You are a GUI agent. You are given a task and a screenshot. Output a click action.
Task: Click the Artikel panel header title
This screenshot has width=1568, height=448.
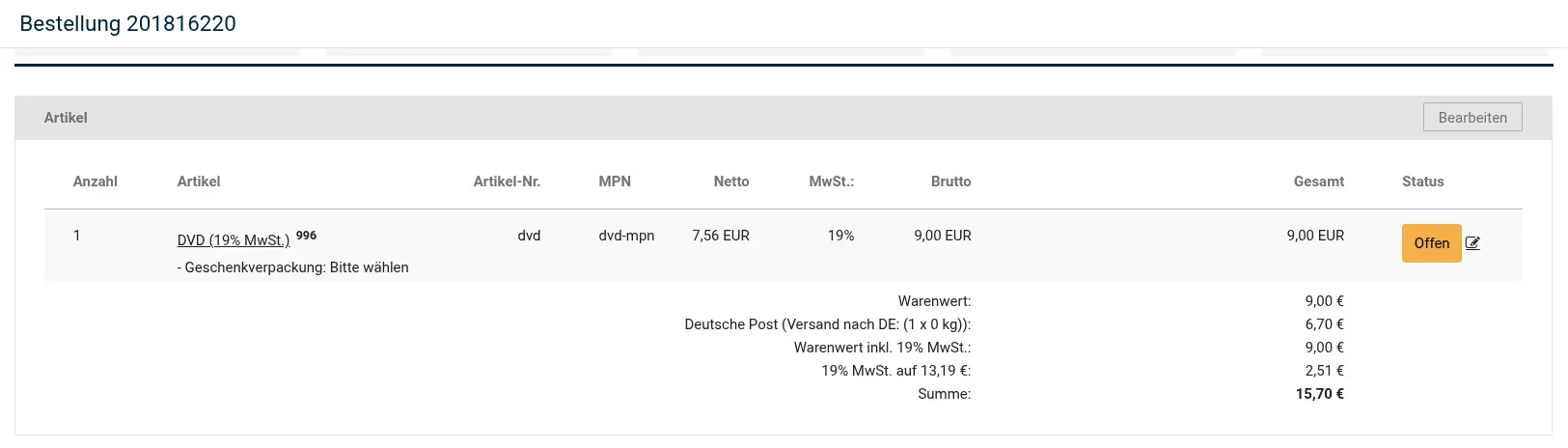[x=66, y=118]
